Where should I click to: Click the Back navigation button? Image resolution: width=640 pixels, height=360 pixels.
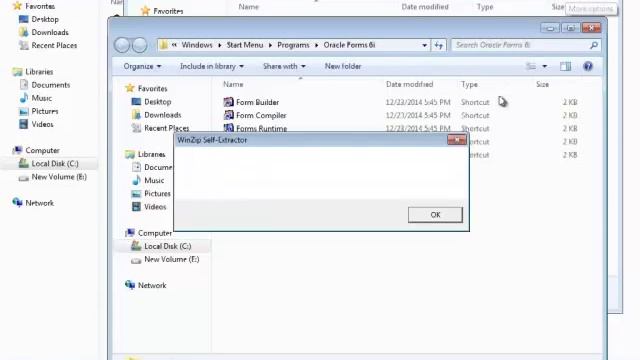122,45
